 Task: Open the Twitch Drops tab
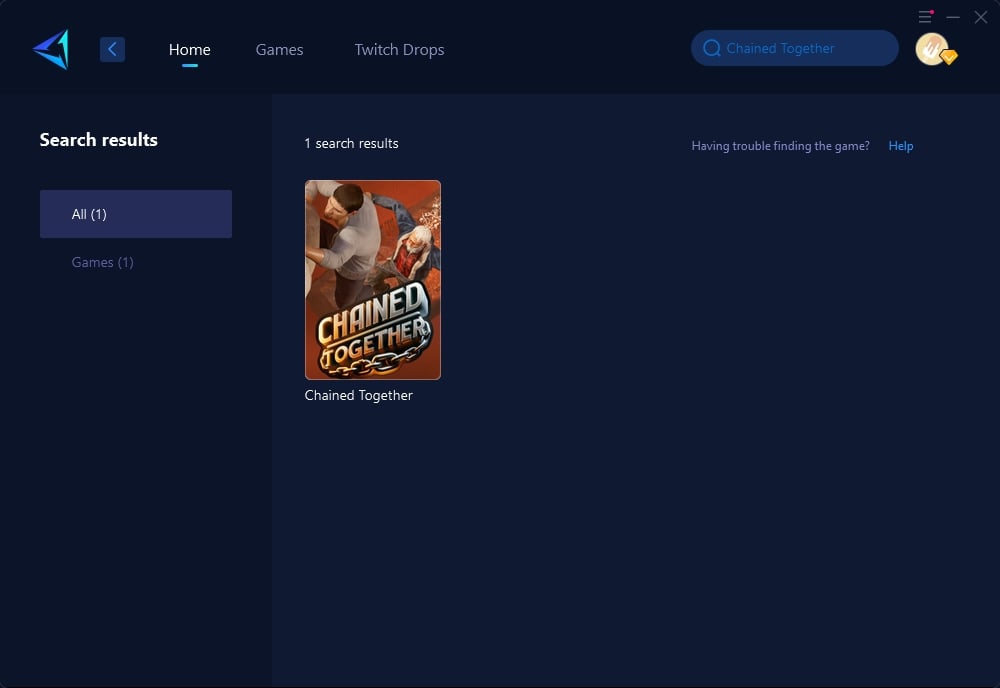[399, 50]
